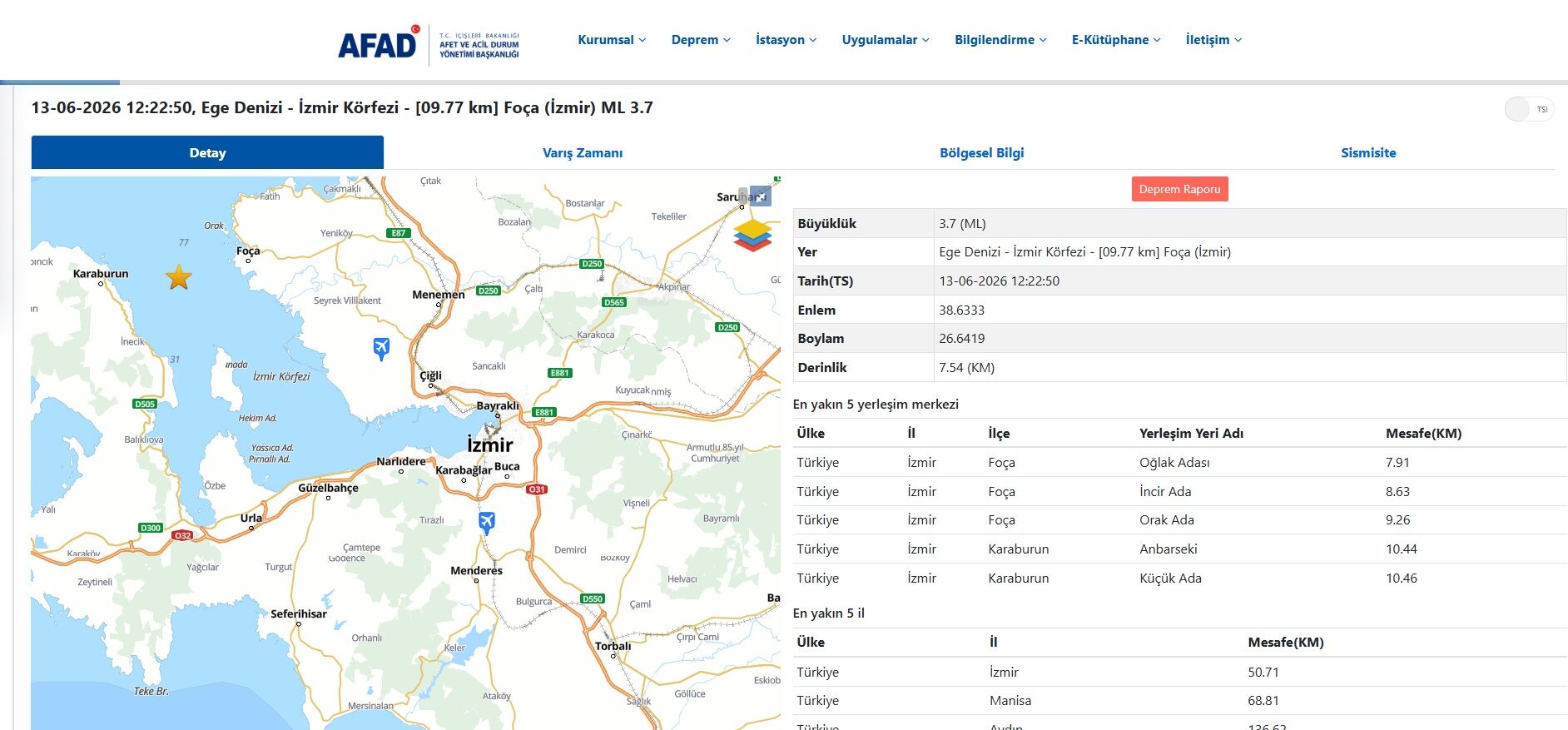1568x730 pixels.
Task: Expand the Kurumsal menu
Action: [x=612, y=40]
